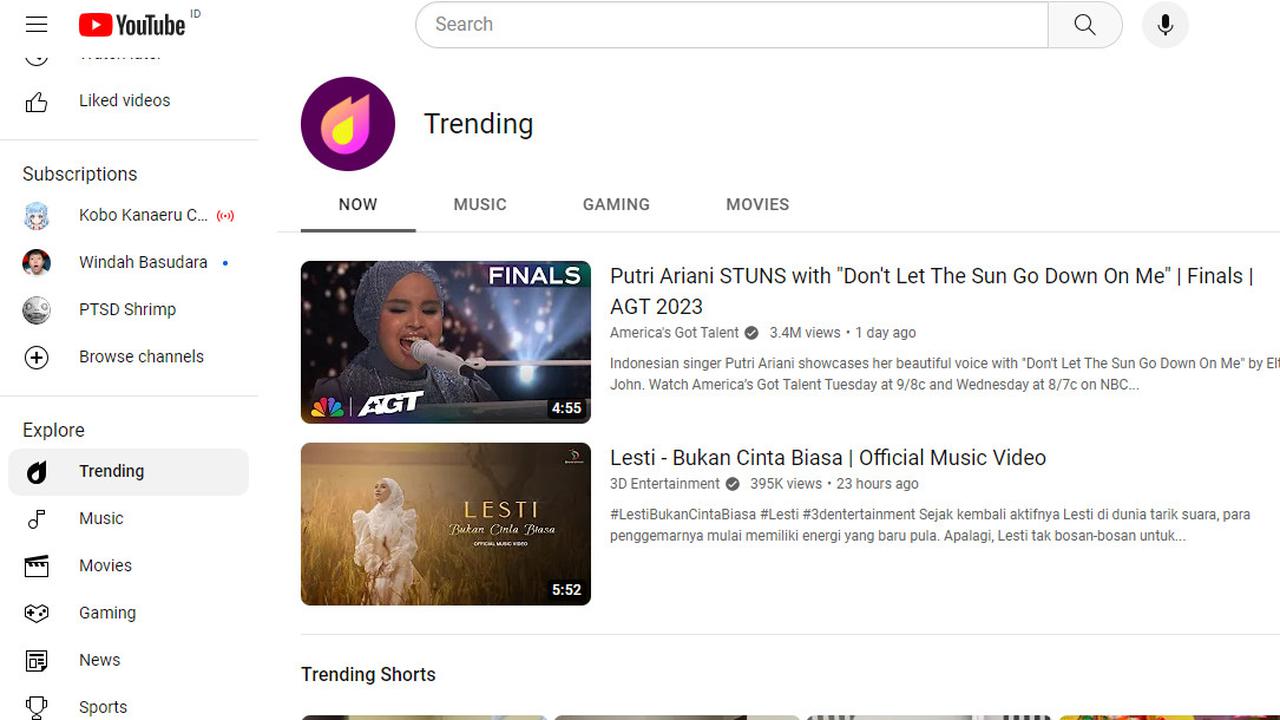The height and width of the screenshot is (720, 1280).
Task: Switch to the MOVIES tab
Action: 757,204
